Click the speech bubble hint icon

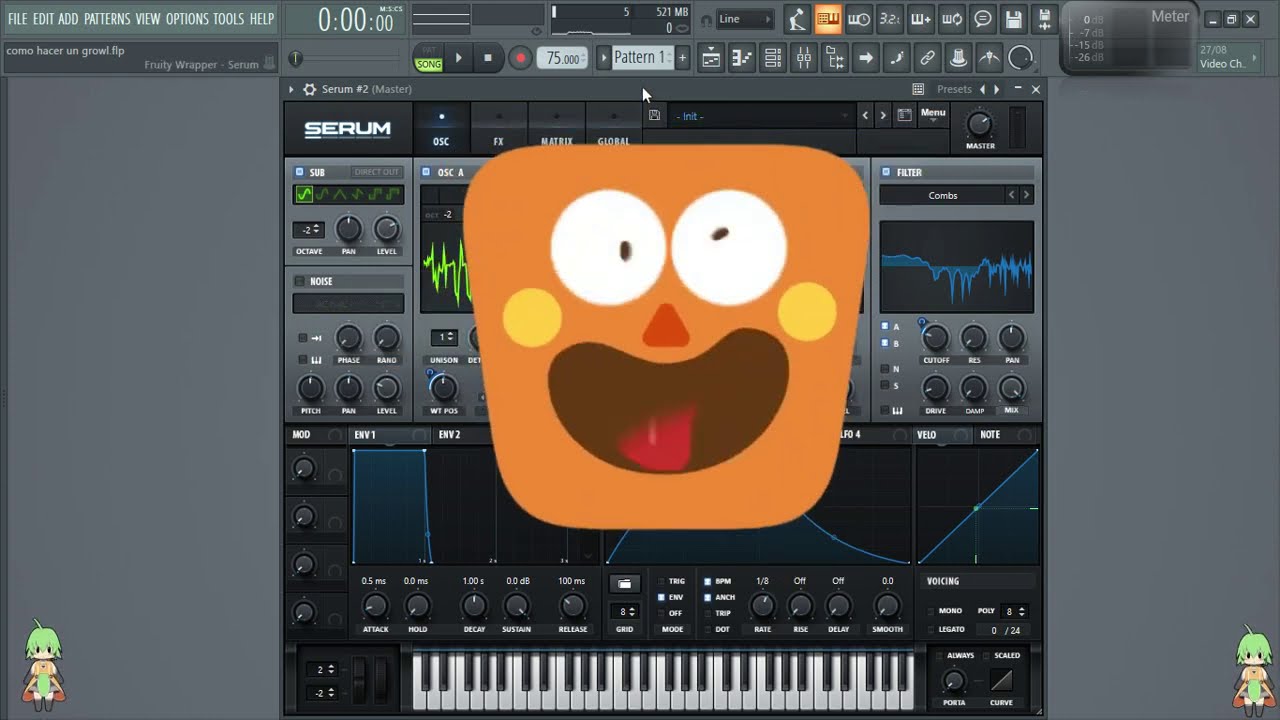point(983,19)
